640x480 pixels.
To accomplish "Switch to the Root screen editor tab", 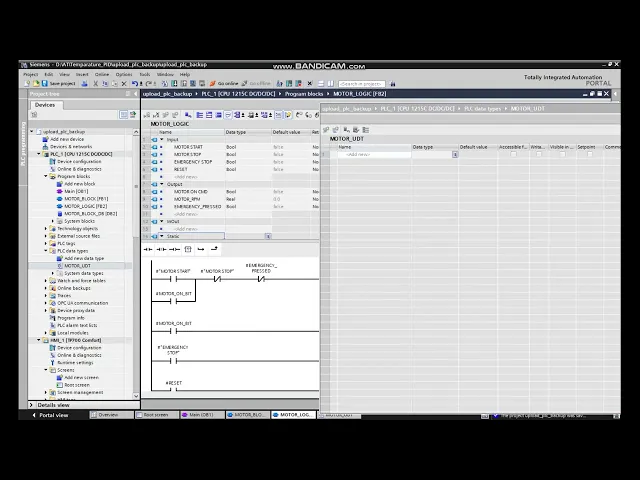I will 157,415.
